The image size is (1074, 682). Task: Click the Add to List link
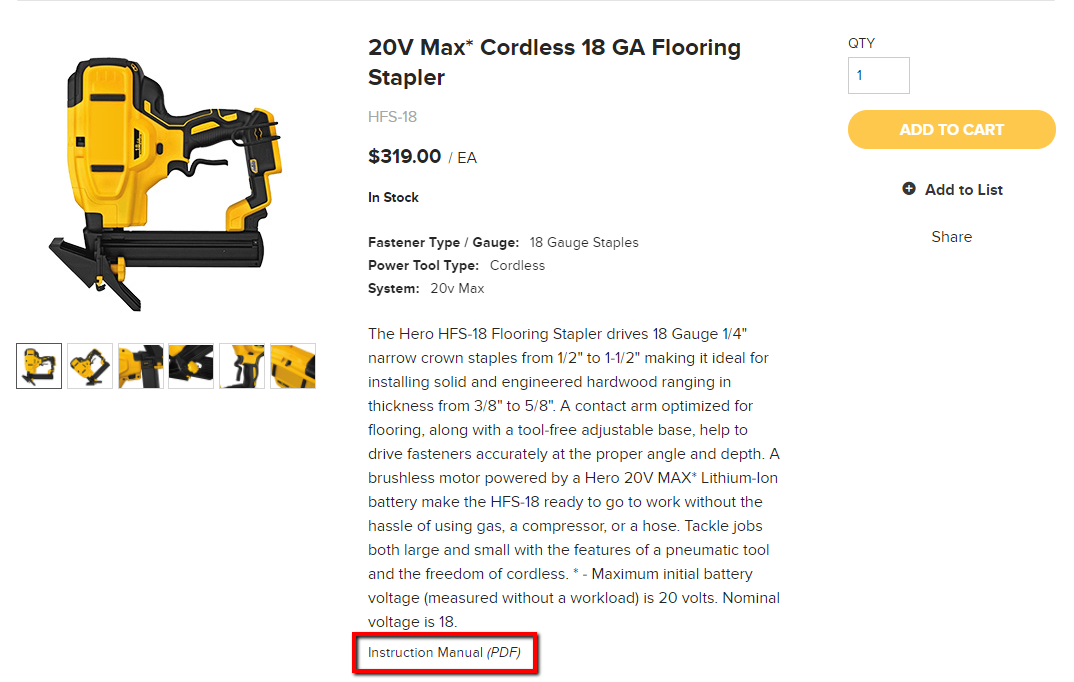tap(963, 190)
